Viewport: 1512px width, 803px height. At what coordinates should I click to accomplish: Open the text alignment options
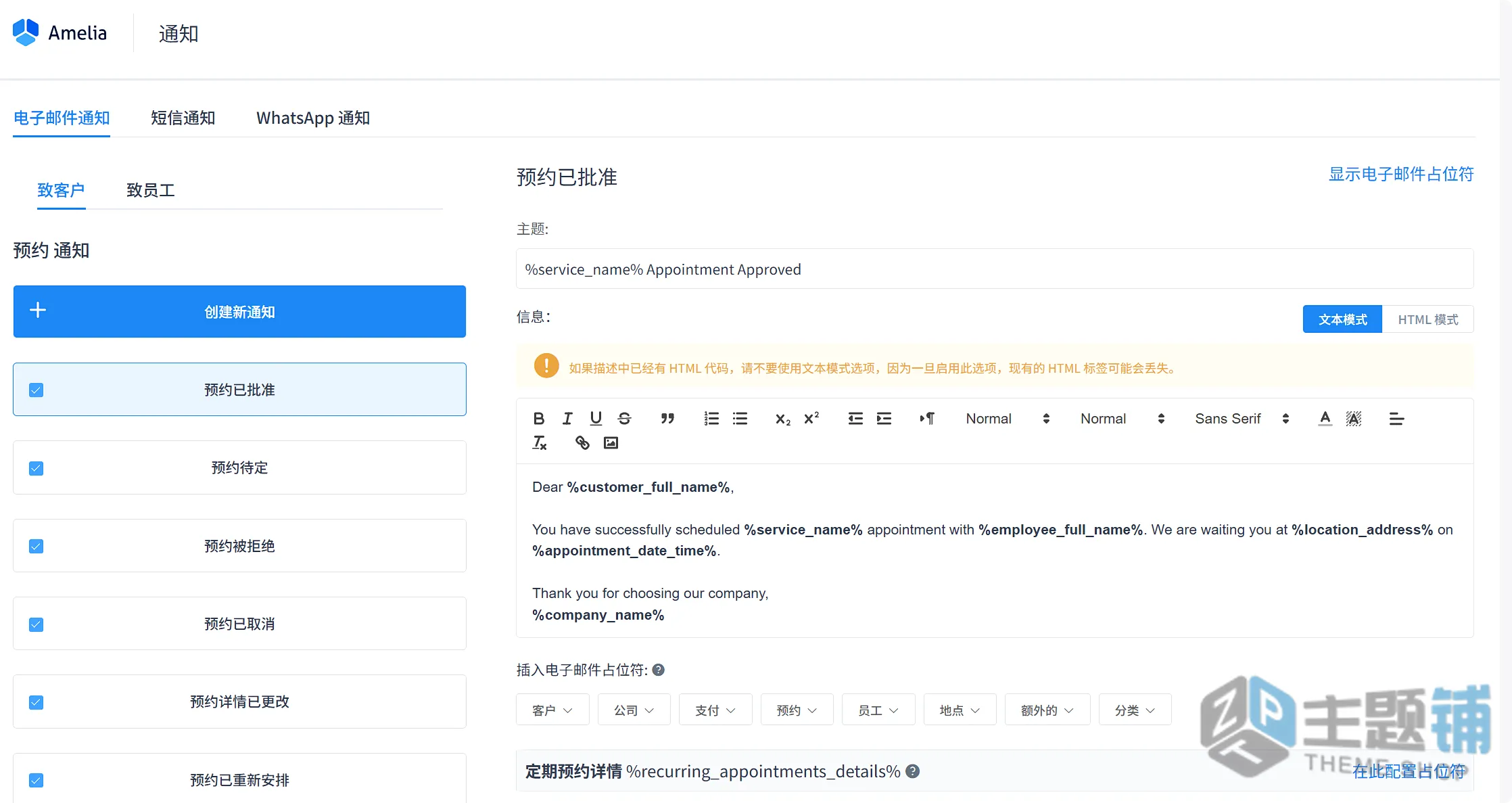tap(1396, 419)
